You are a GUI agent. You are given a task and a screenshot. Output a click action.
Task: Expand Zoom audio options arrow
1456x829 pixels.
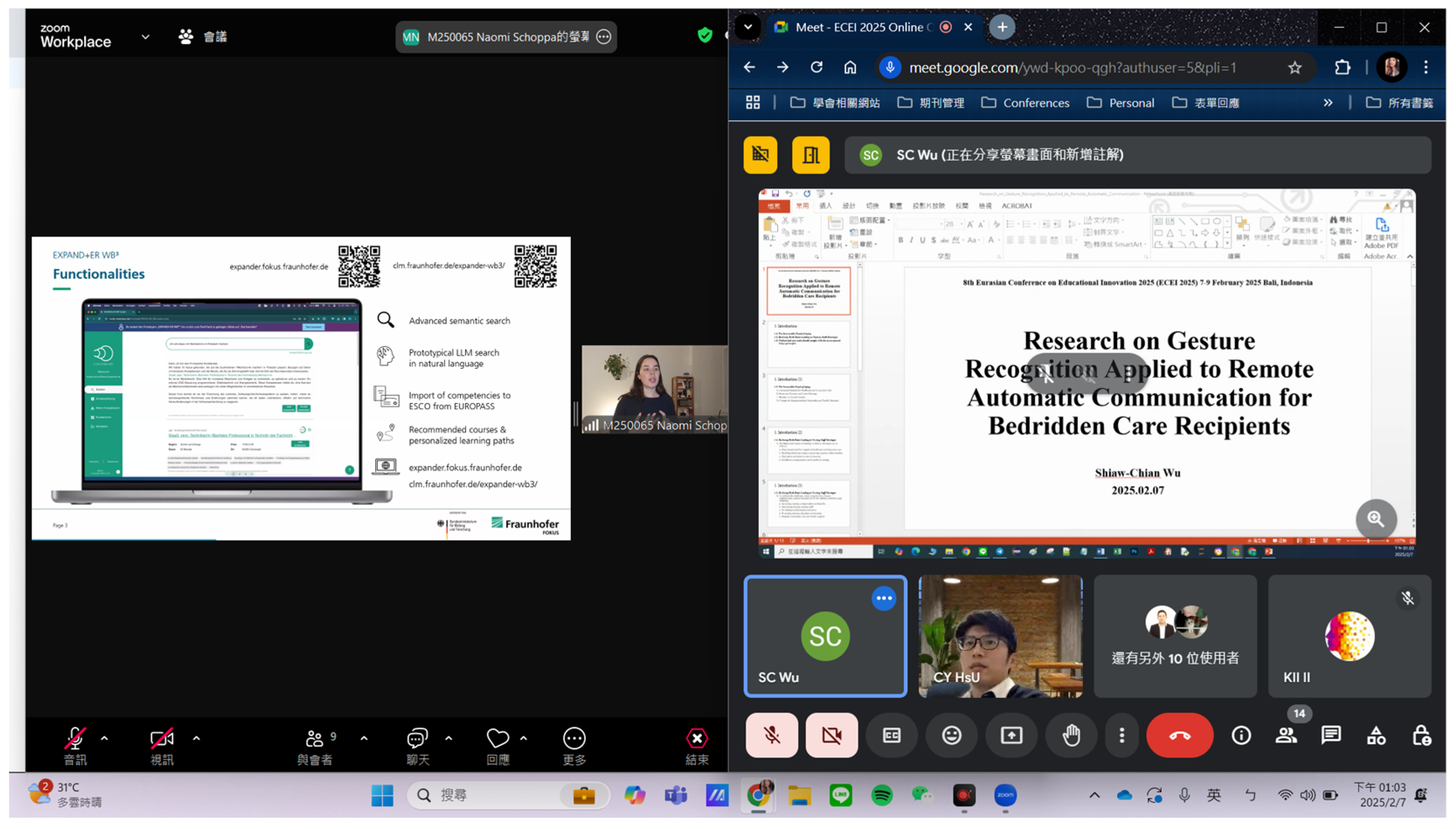point(104,738)
